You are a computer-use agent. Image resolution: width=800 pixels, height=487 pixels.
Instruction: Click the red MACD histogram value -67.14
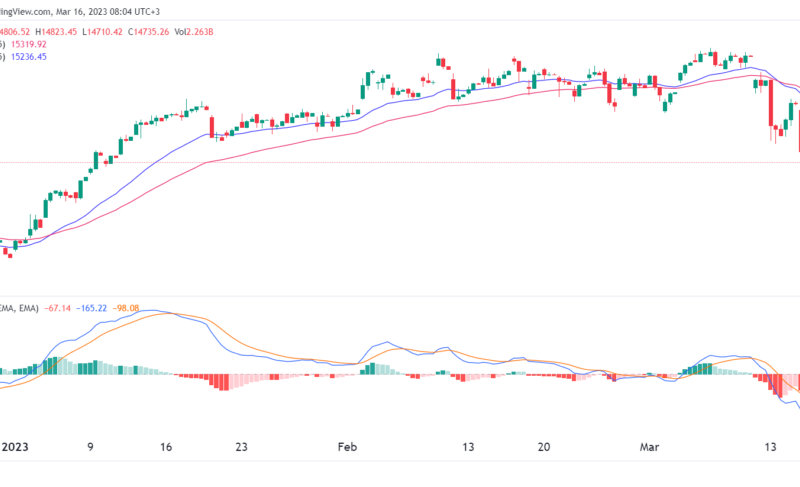(58, 308)
